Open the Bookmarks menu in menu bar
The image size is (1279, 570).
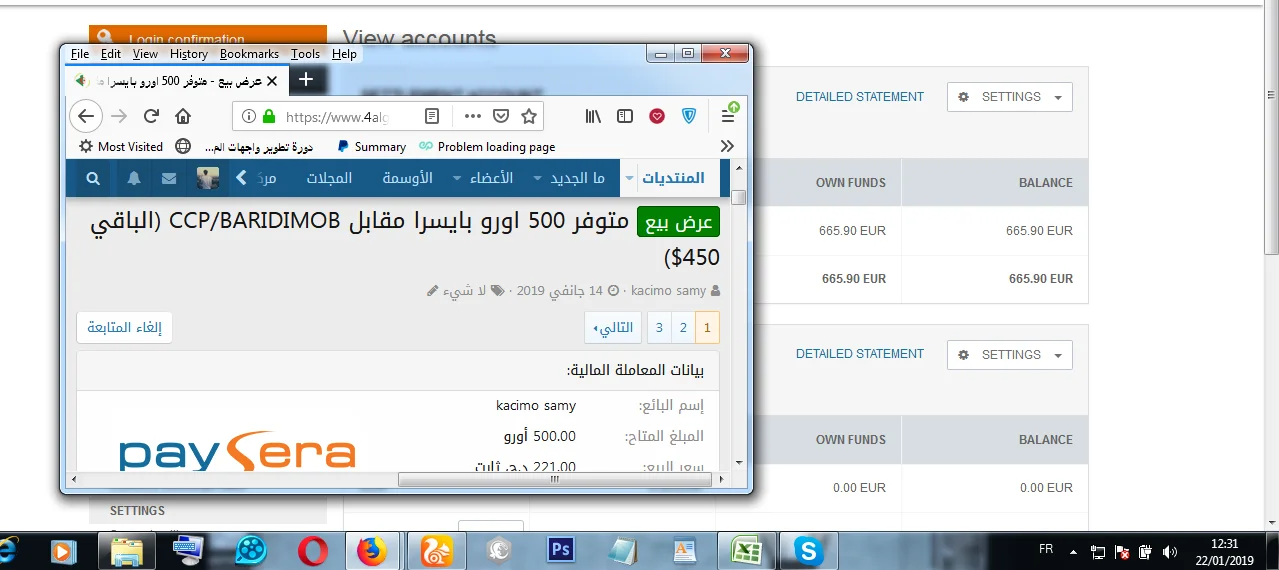(x=249, y=54)
